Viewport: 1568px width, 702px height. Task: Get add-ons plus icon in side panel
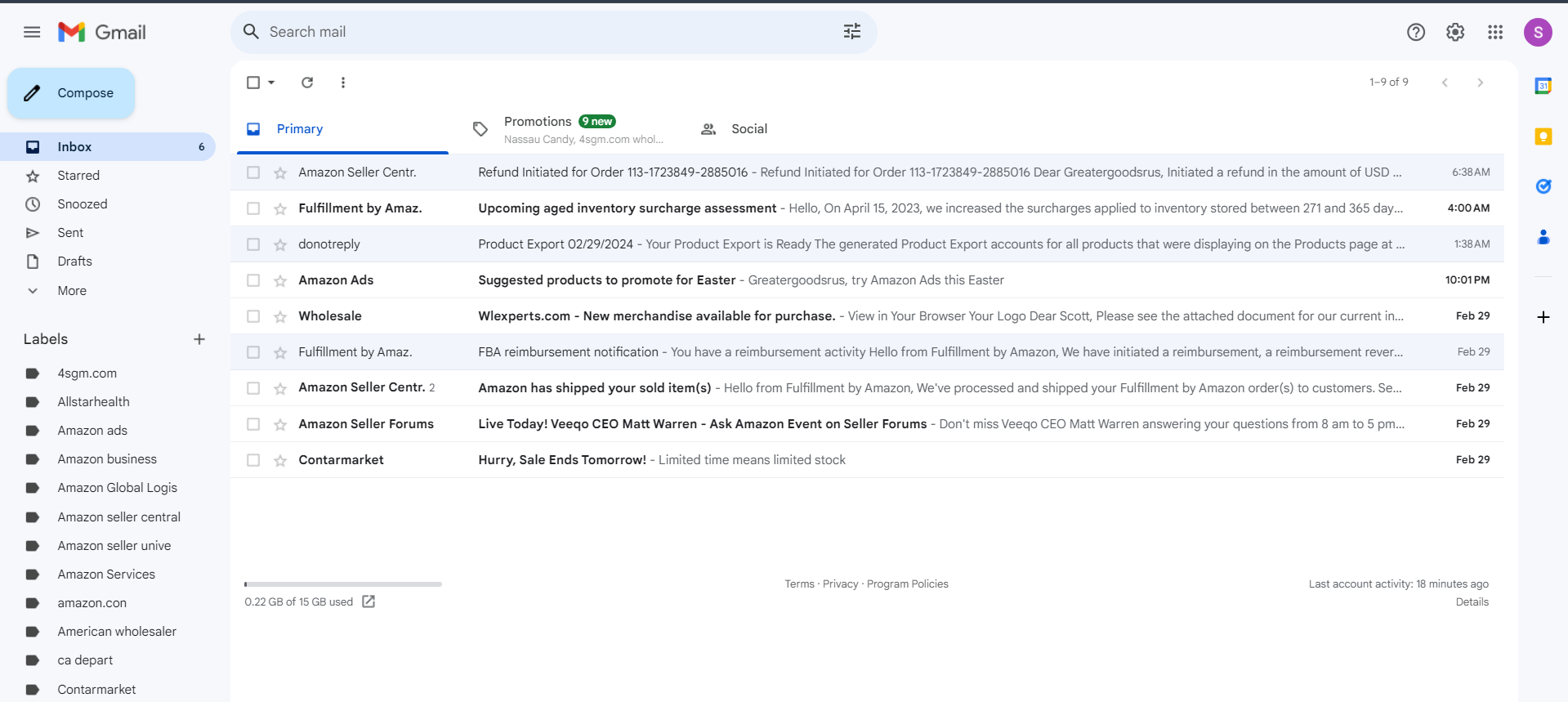tap(1543, 317)
